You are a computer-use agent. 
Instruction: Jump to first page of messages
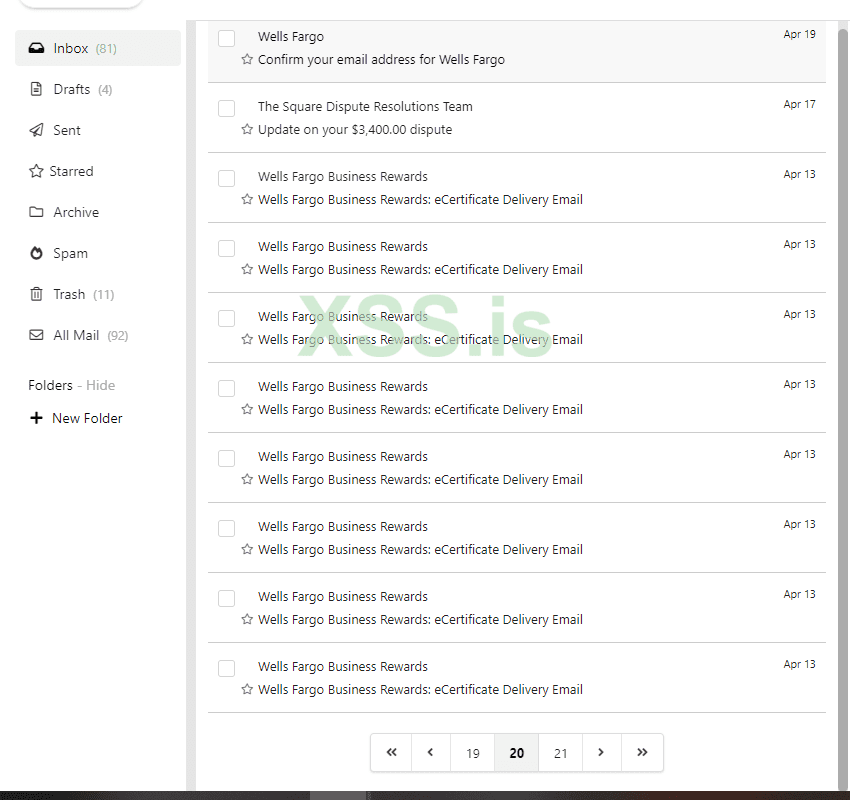click(x=391, y=752)
